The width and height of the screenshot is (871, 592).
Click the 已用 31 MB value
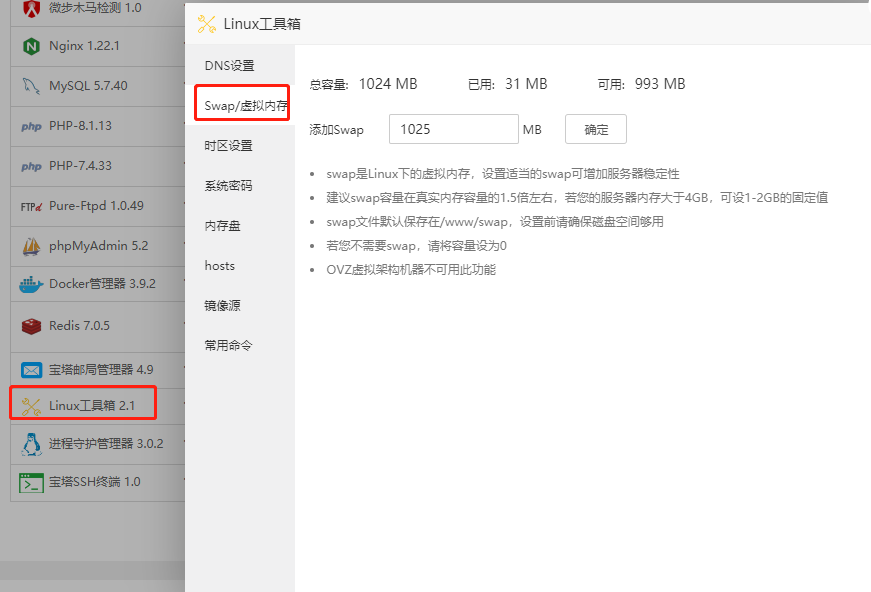click(526, 84)
